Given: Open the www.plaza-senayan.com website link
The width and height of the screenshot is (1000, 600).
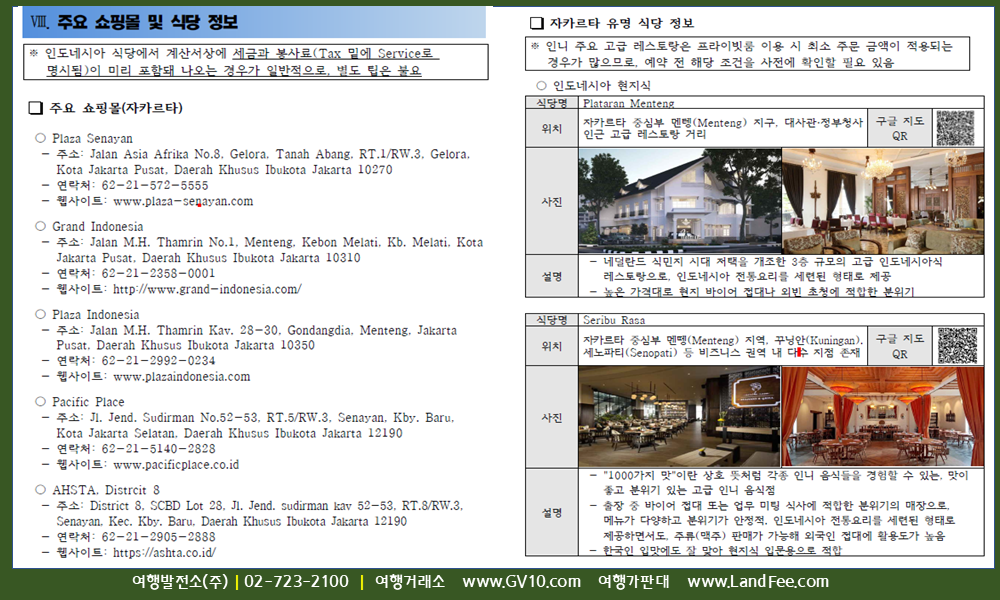Looking at the screenshot, I should 183,201.
